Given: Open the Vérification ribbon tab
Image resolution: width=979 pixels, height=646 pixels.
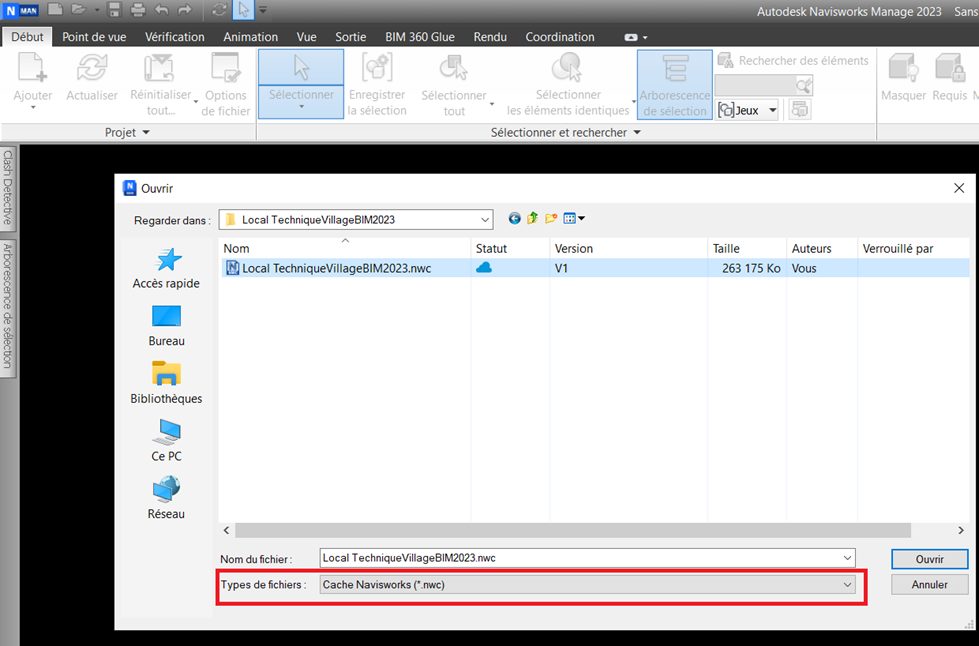Looking at the screenshot, I should point(175,37).
